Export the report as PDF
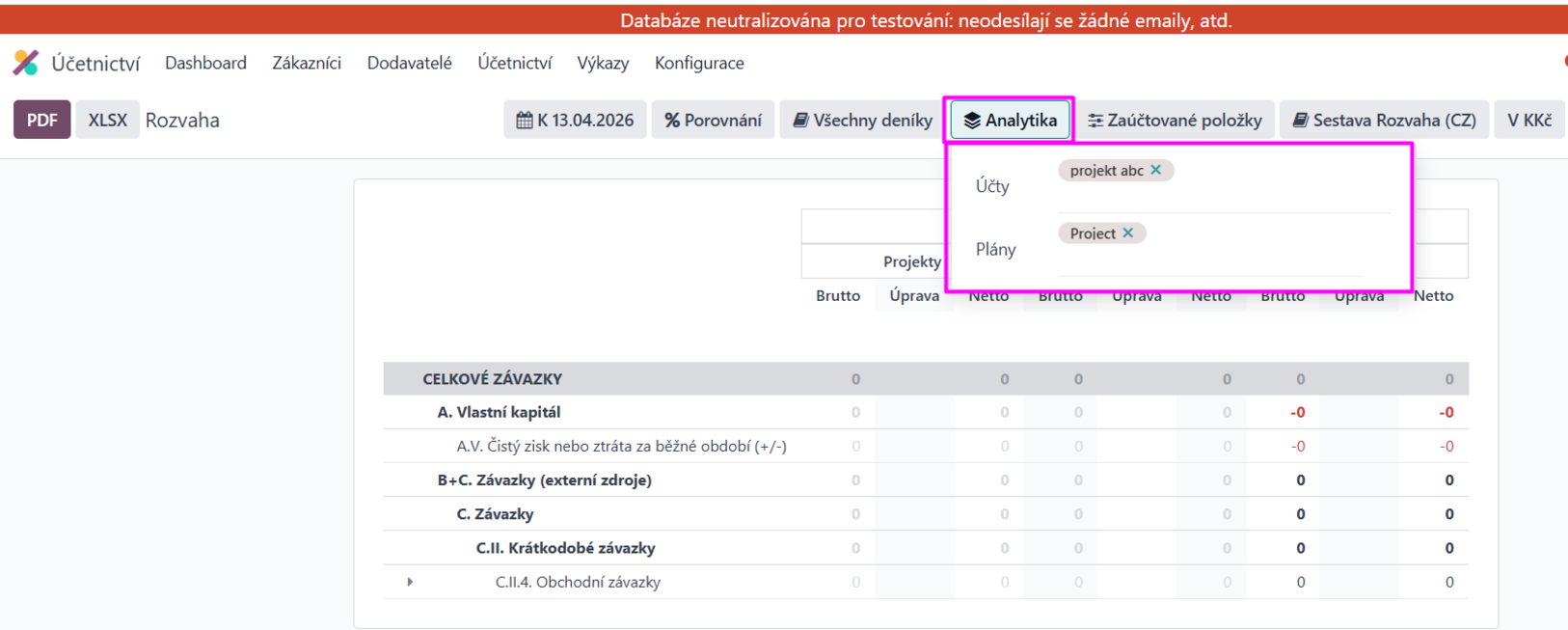Viewport: 1568px width, 630px height. point(42,120)
